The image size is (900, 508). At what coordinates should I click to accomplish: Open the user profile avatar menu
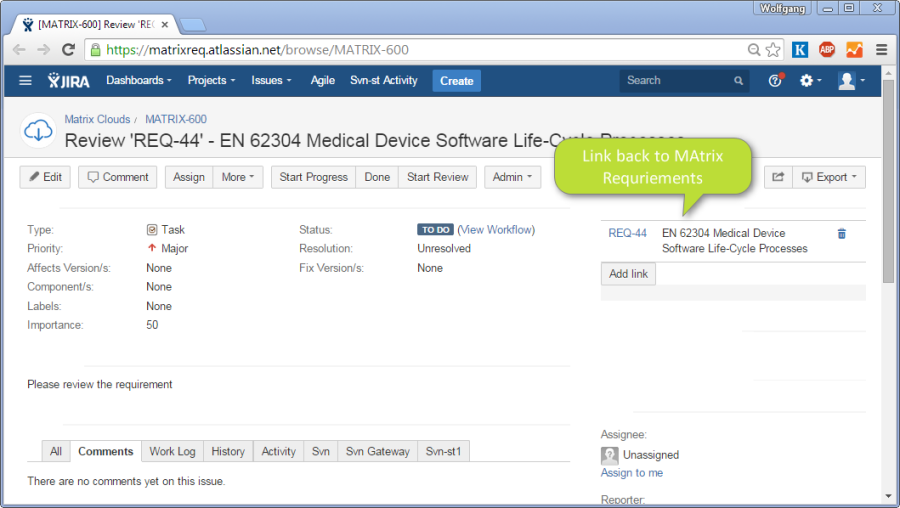click(851, 81)
